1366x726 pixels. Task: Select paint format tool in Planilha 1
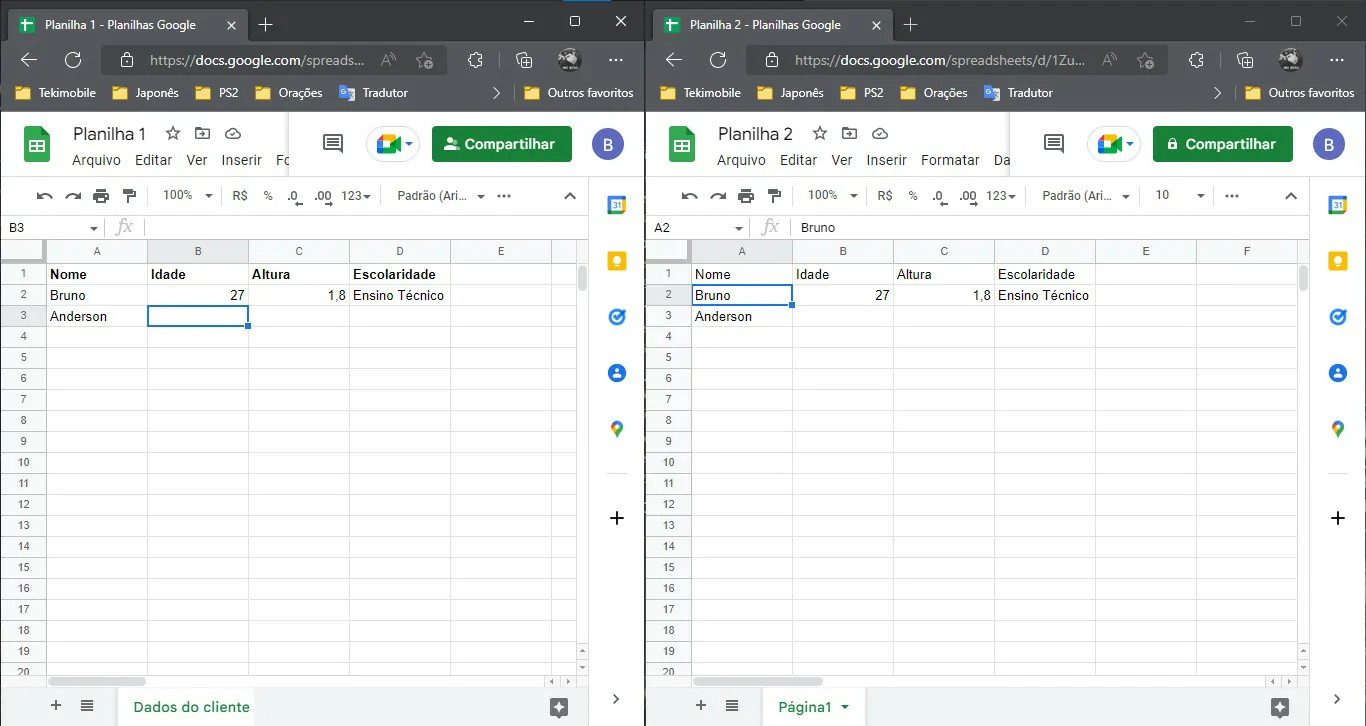128,196
